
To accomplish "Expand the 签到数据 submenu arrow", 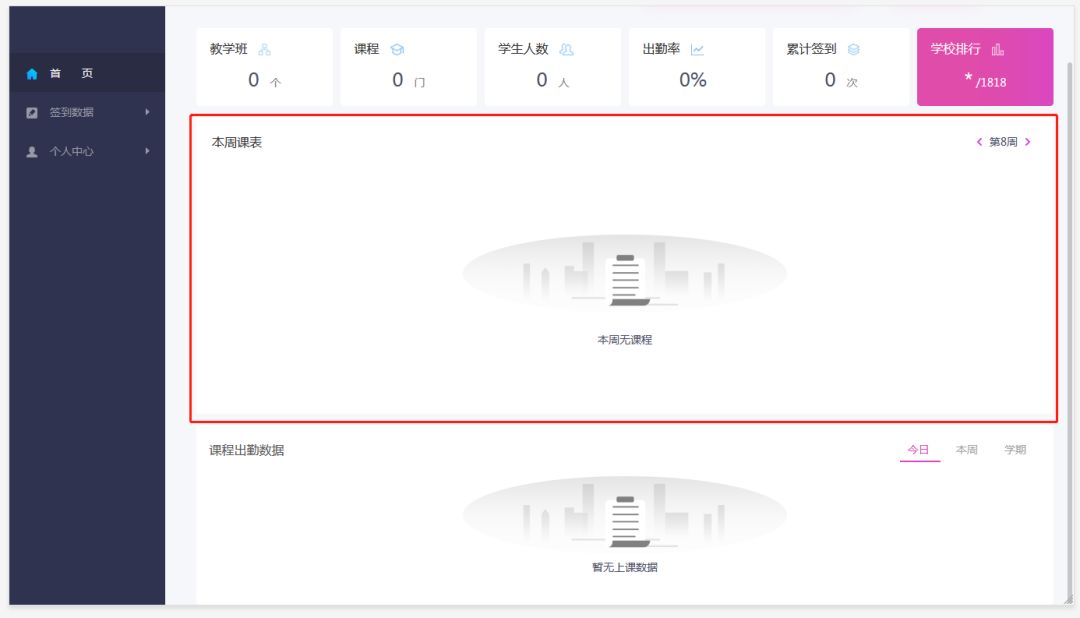I will coord(147,112).
